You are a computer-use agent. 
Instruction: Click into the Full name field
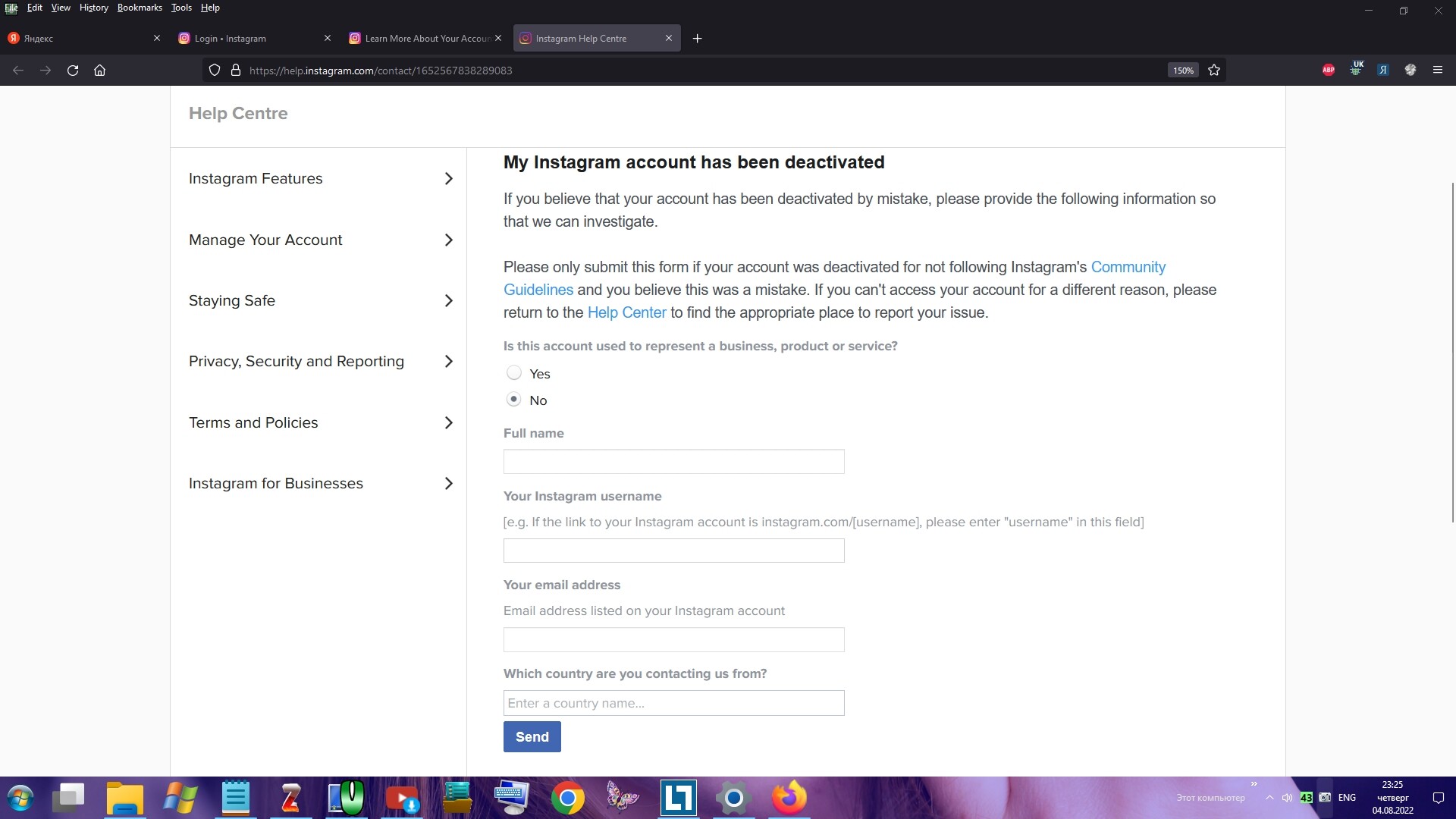pos(673,461)
